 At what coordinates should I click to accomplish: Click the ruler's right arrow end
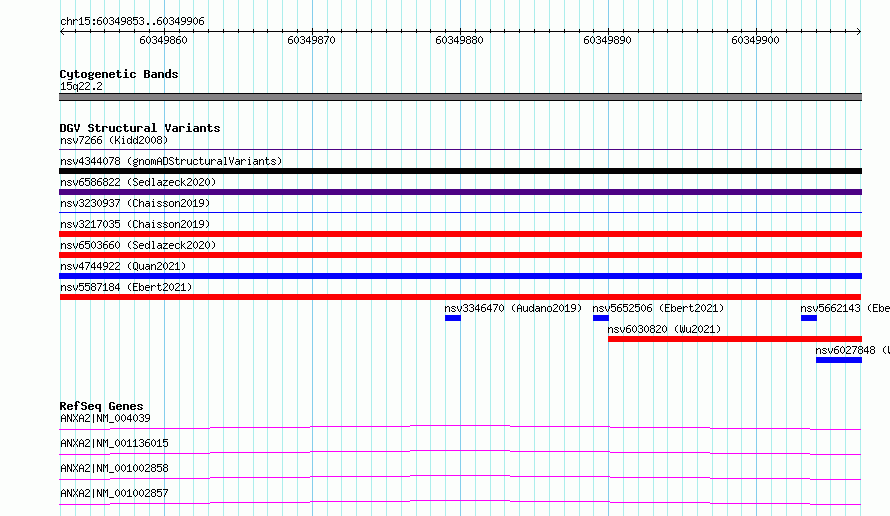coord(859,31)
